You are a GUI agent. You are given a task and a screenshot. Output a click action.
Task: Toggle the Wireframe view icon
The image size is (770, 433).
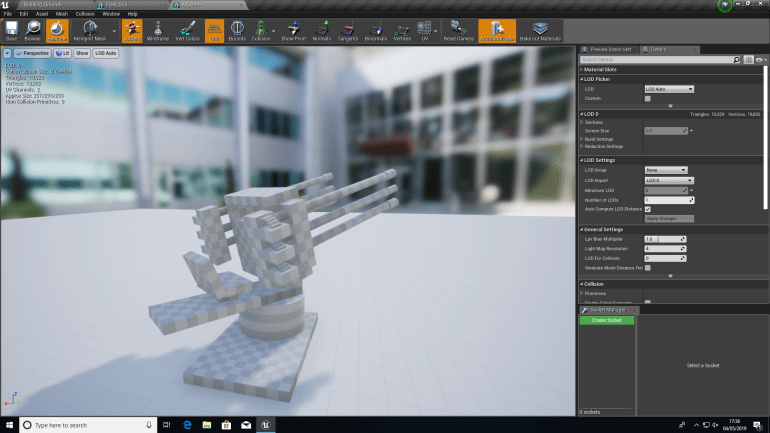point(158,31)
